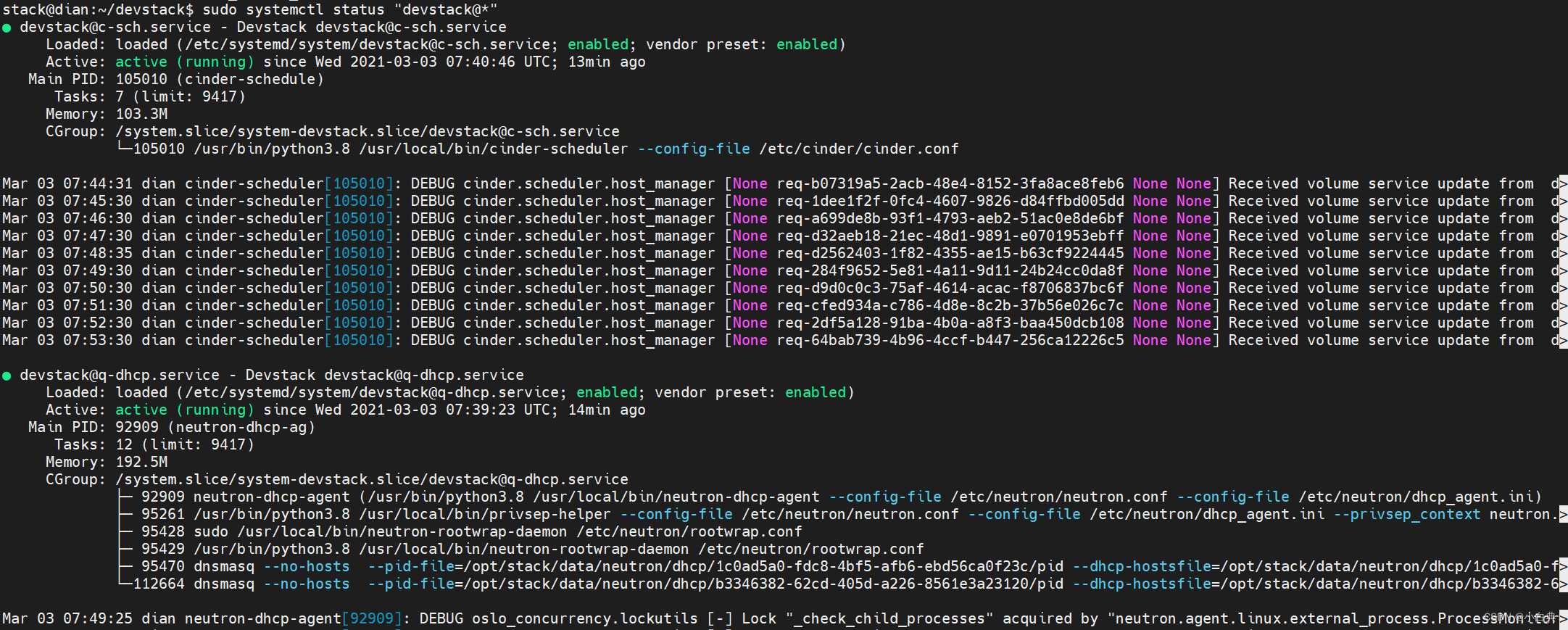Click 'active (running)' in the q-dhcp service block

pos(185,410)
